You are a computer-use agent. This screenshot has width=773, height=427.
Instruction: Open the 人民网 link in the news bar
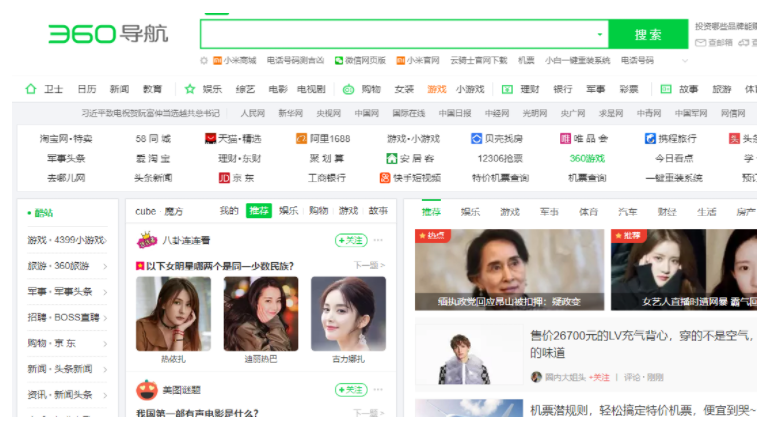pos(252,113)
